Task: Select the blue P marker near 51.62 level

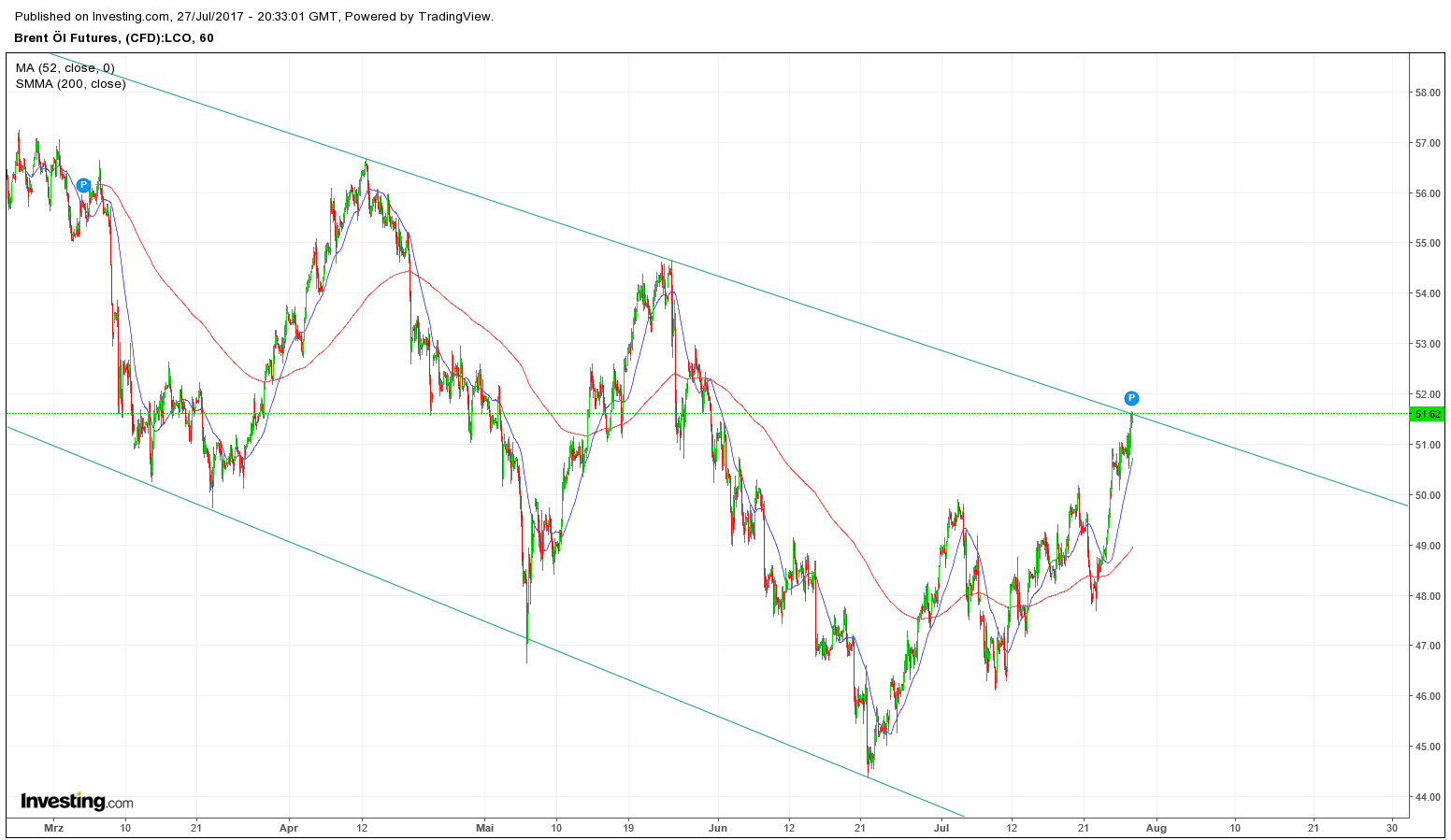Action: coord(1131,397)
